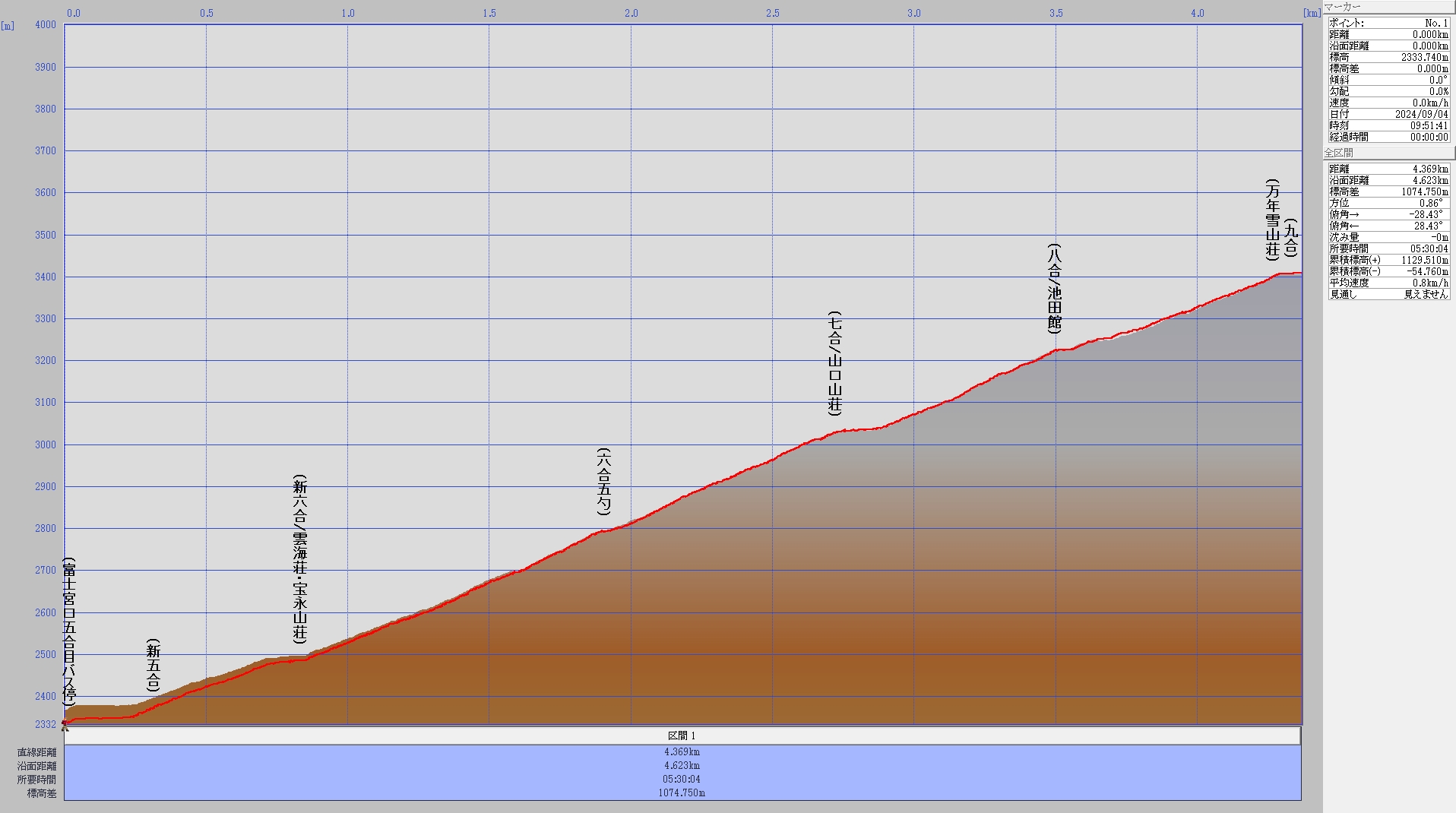Click the 九合 waypoint label
Image resolution: width=1456 pixels, height=813 pixels.
1290,237
